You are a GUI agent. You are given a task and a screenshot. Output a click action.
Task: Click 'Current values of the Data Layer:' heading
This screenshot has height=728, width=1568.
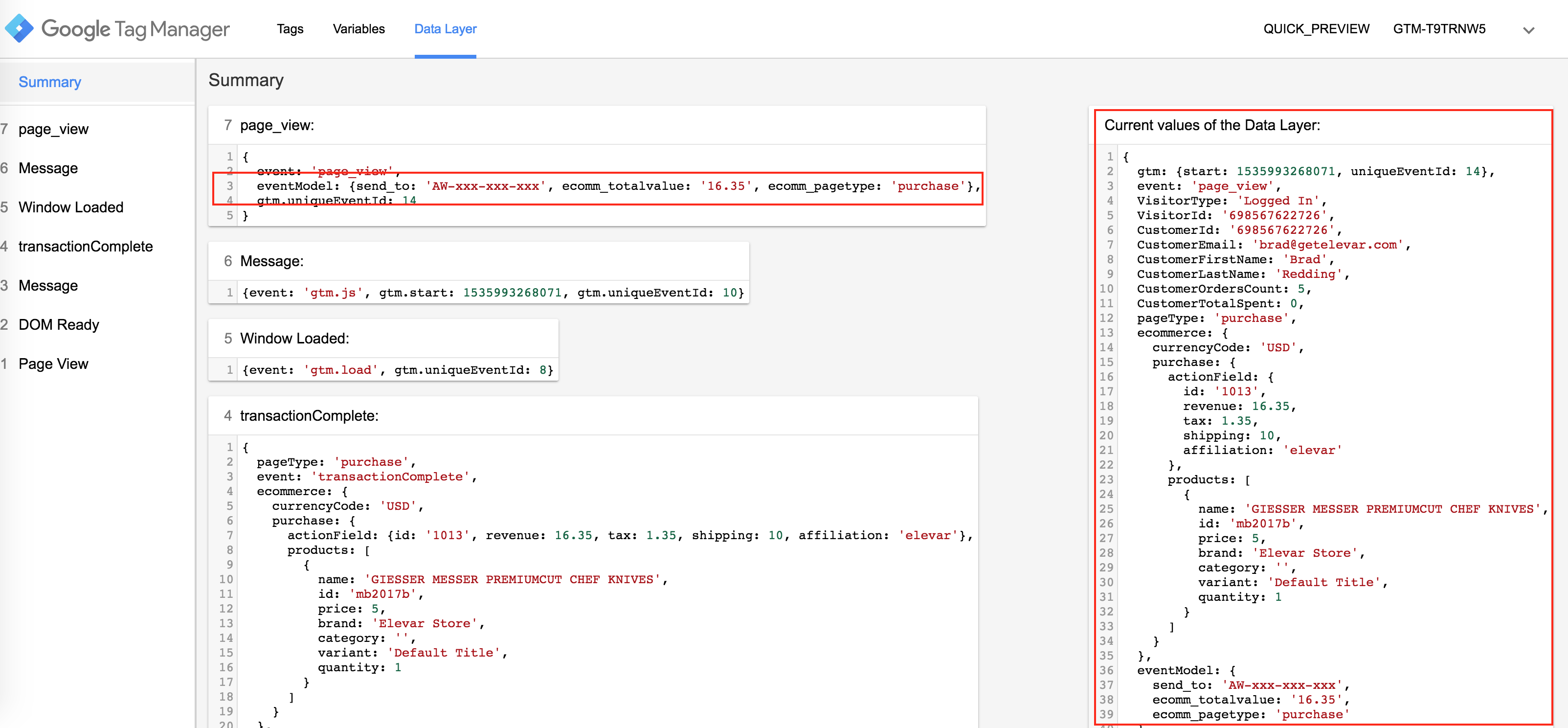tap(1212, 125)
